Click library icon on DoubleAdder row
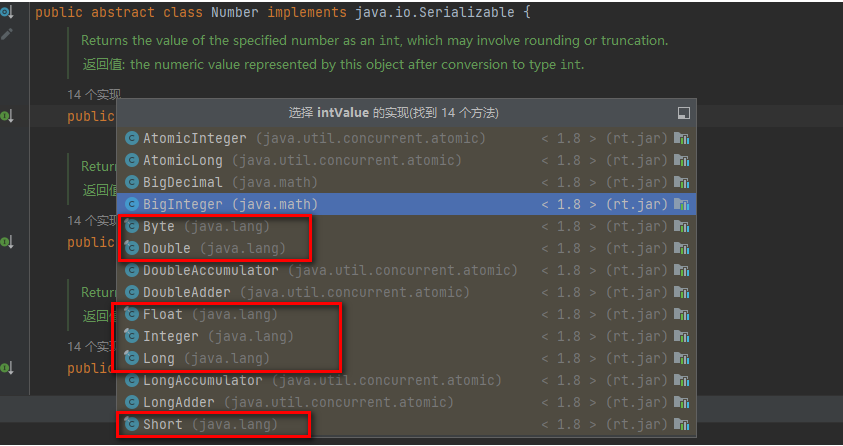The height and width of the screenshot is (446, 843). click(682, 292)
